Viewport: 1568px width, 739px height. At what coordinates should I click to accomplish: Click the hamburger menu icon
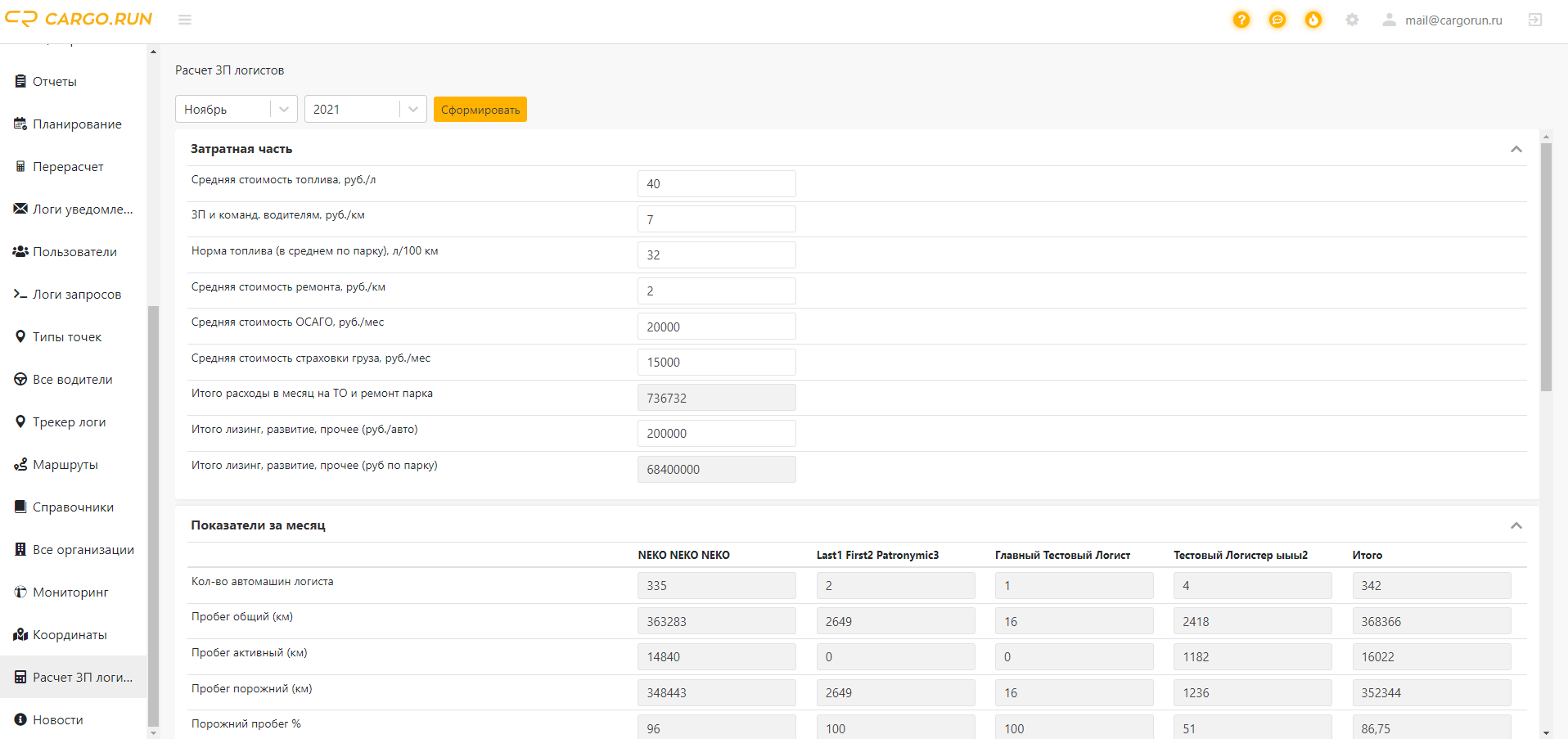[x=185, y=20]
